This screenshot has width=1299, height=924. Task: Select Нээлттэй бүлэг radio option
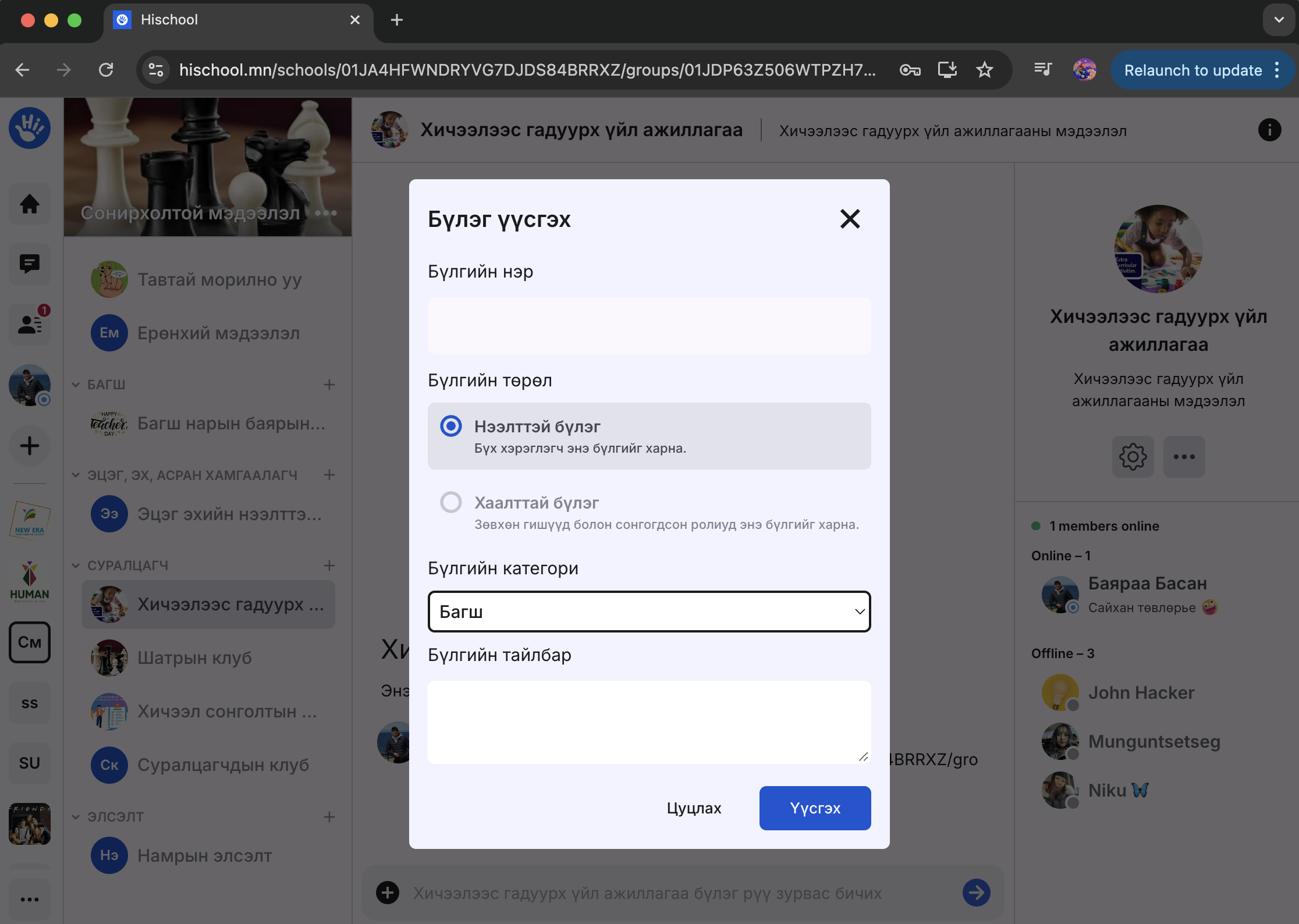point(451,426)
